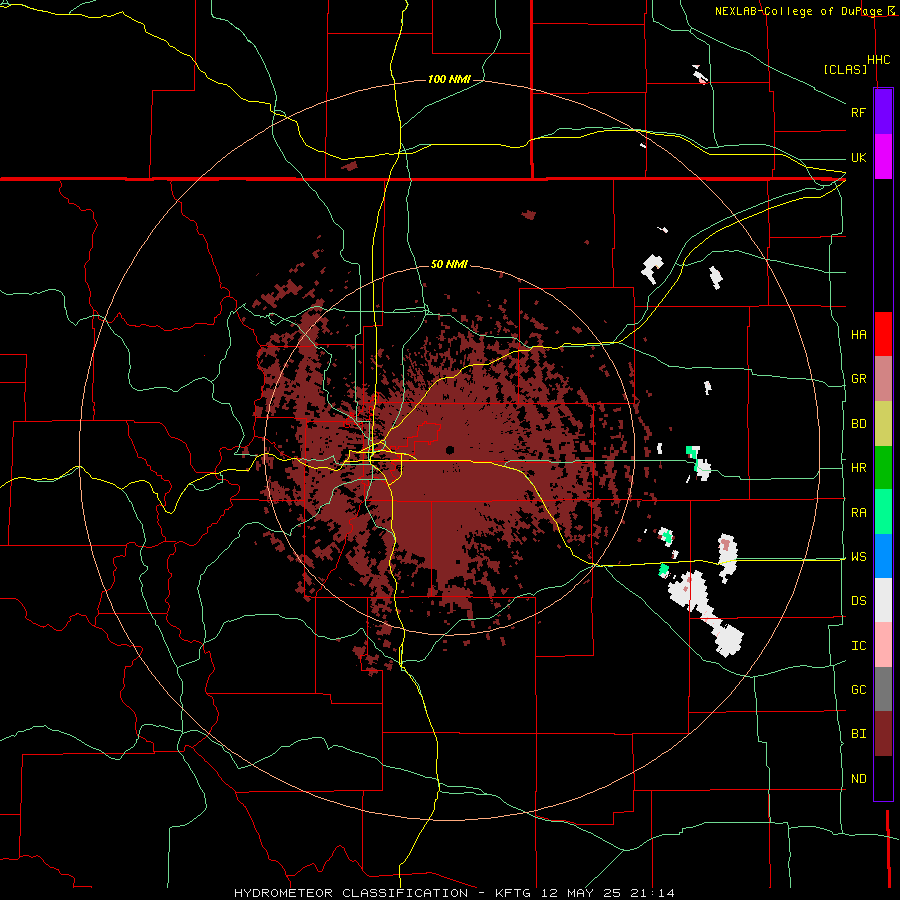The height and width of the screenshot is (900, 900).
Task: Click the DS legend label
Action: [x=859, y=601]
